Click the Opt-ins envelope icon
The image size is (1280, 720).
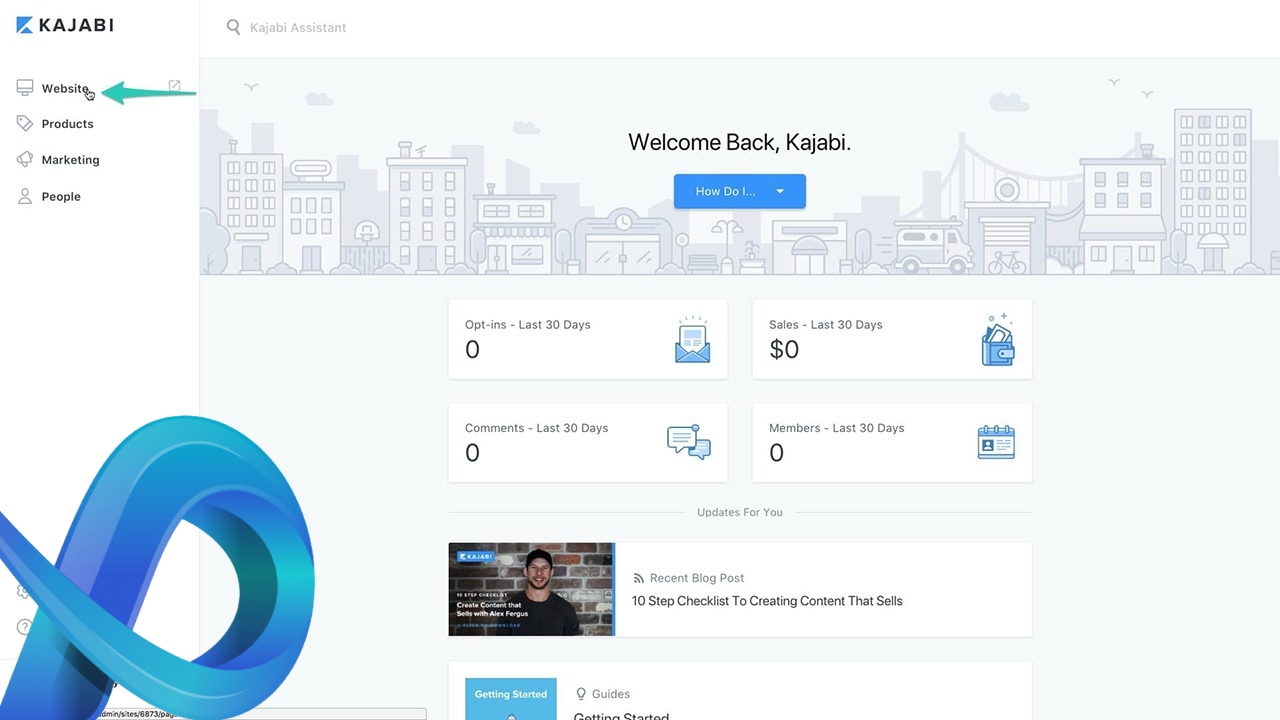click(692, 339)
